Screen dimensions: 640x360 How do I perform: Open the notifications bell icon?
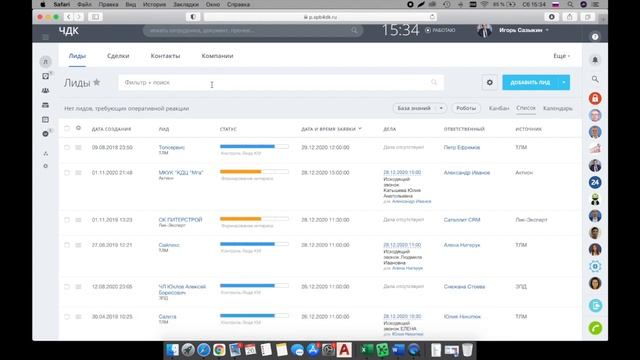tap(595, 60)
